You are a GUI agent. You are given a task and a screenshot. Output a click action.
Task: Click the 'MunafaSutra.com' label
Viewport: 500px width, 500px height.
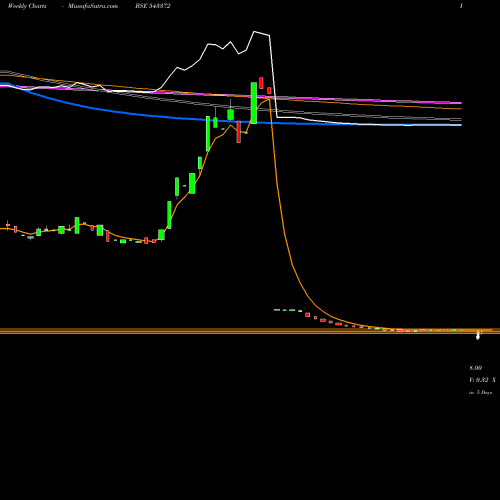93,6
